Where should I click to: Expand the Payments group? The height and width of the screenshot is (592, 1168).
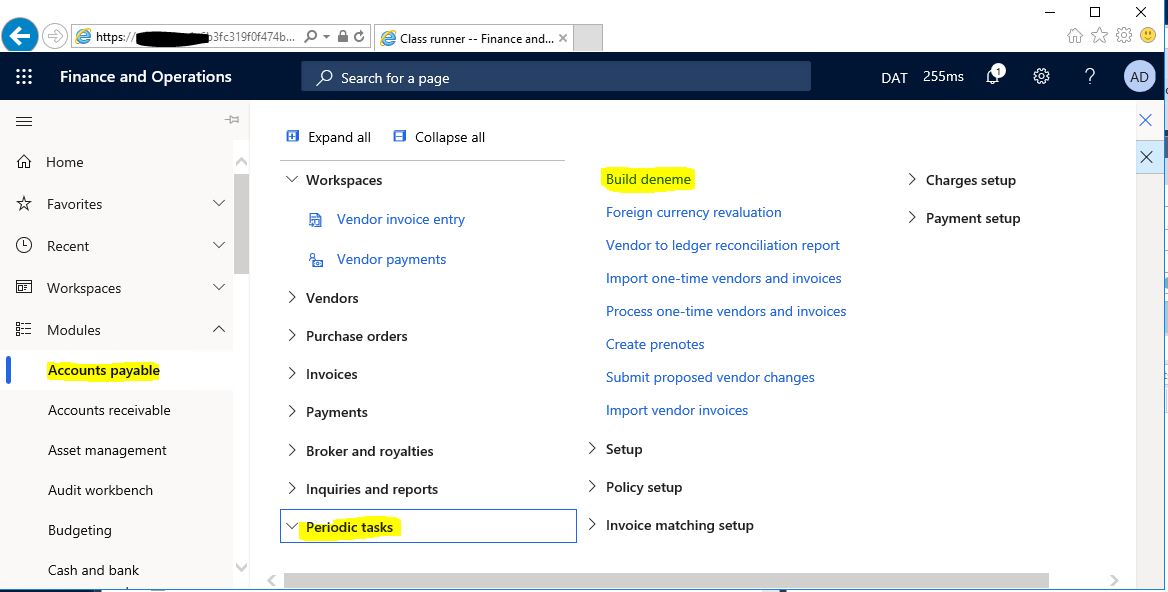(x=292, y=411)
